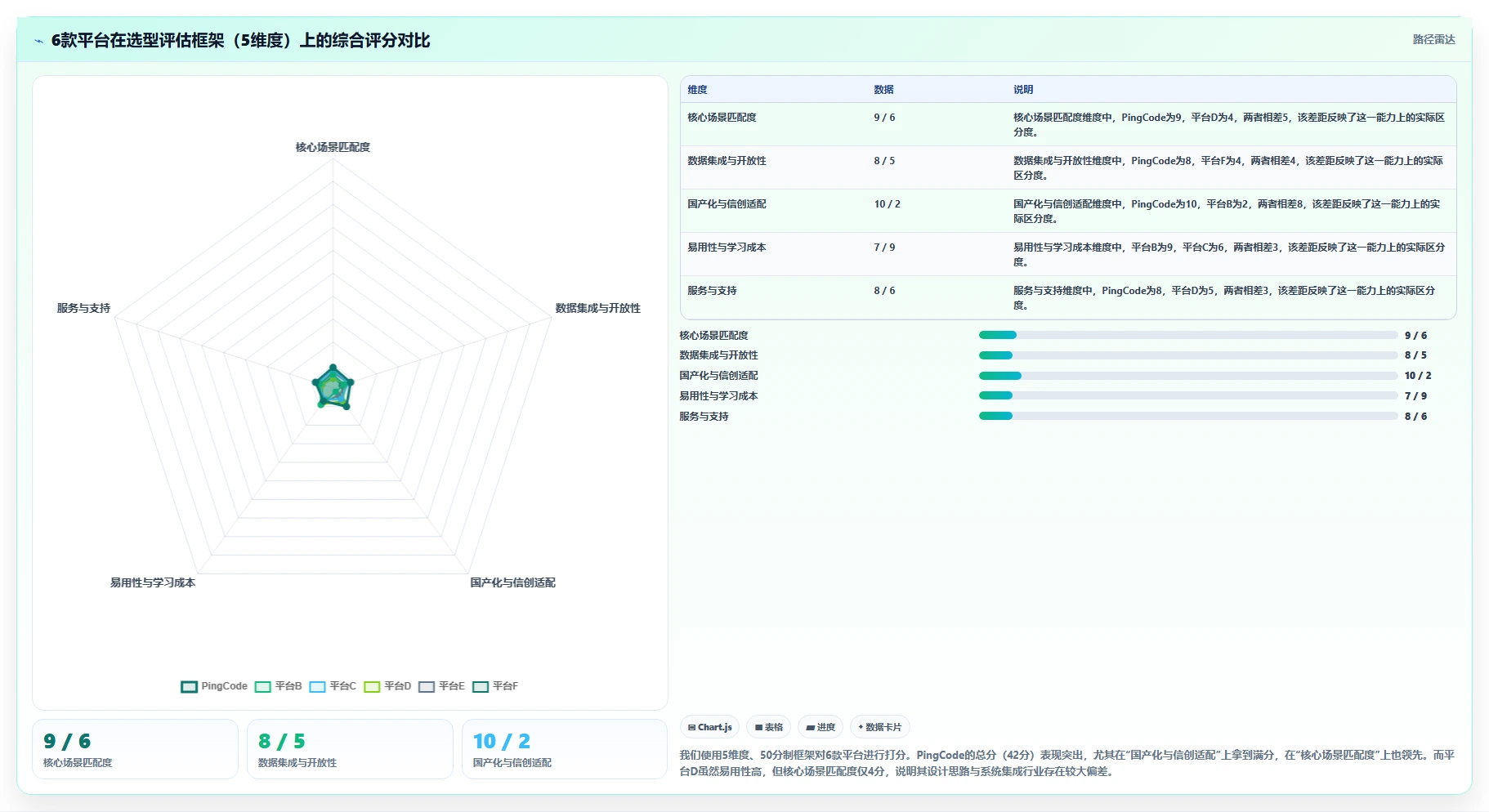Click the icon before the chart title
Viewport: 1489px width, 812px height.
pos(38,41)
